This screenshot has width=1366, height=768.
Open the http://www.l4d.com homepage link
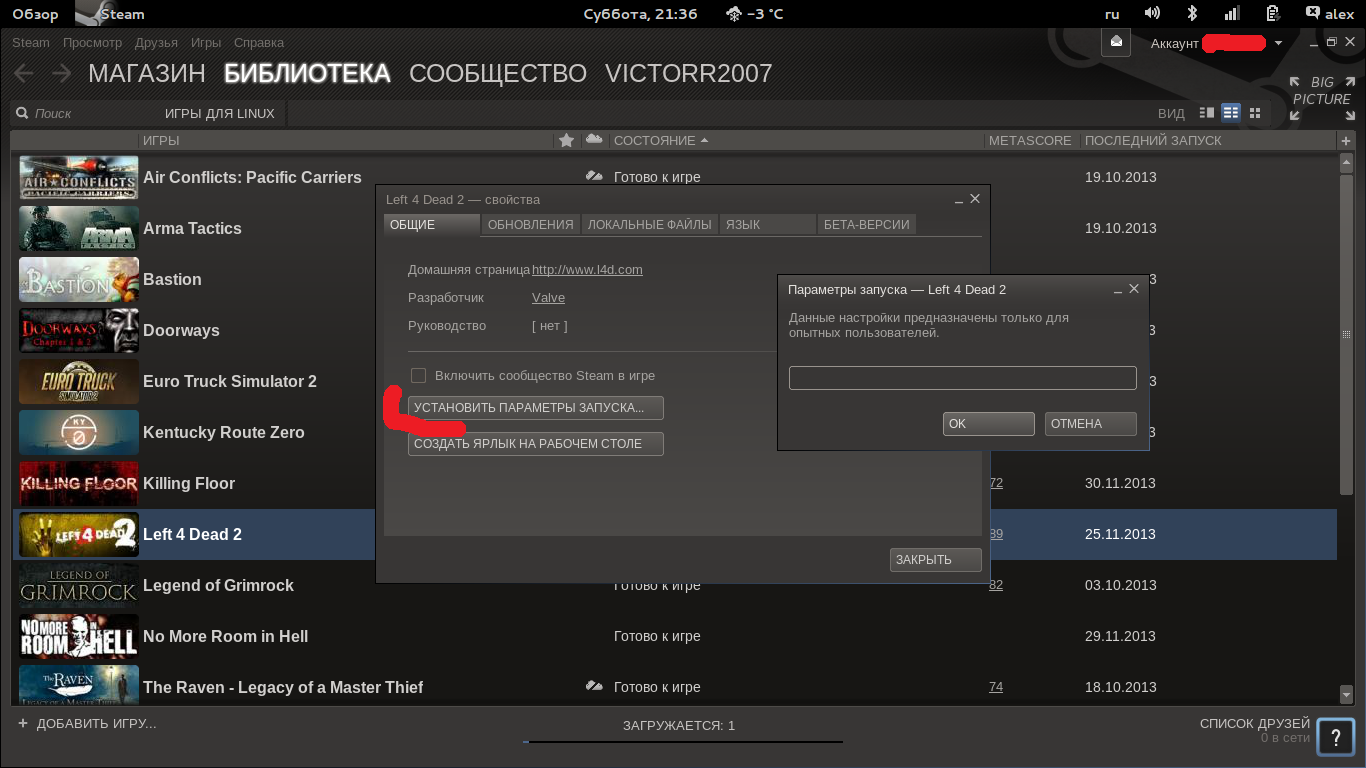click(x=587, y=270)
